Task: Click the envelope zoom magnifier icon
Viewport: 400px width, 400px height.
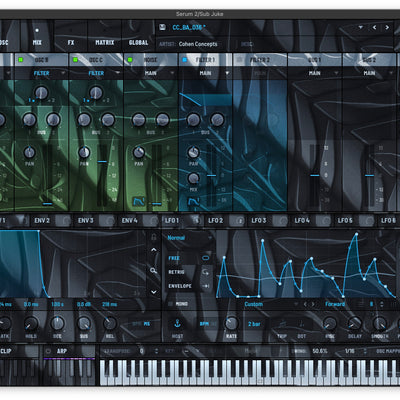Action: click(x=153, y=270)
